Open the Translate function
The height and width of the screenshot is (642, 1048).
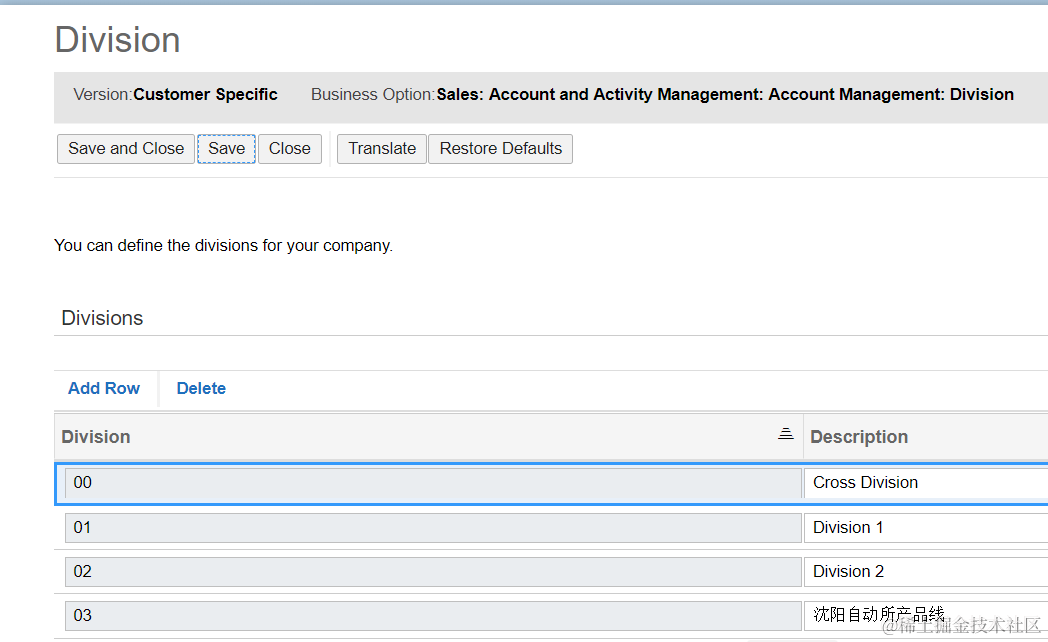[x=382, y=149]
